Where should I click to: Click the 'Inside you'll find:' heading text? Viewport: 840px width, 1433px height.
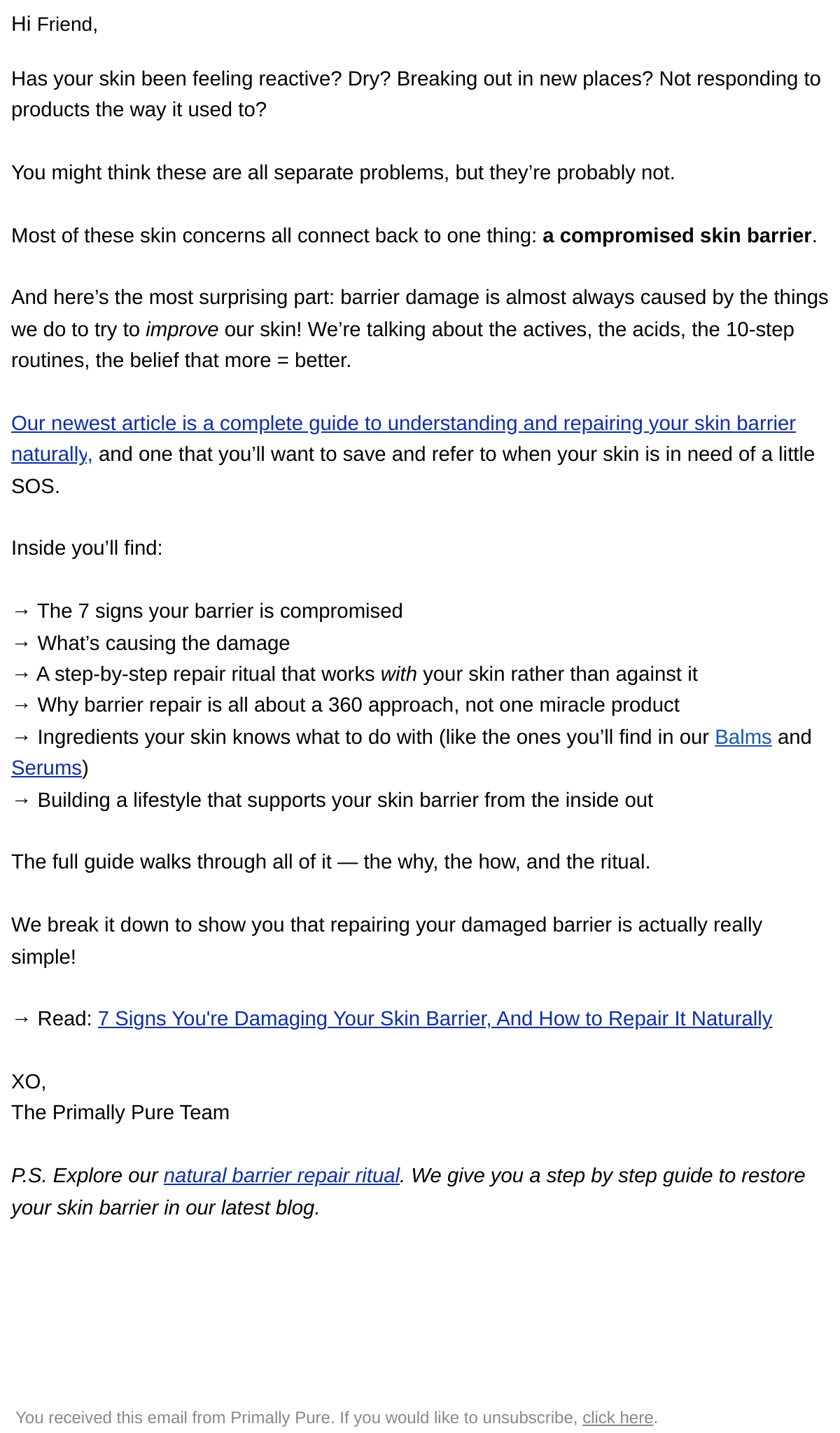coord(87,548)
